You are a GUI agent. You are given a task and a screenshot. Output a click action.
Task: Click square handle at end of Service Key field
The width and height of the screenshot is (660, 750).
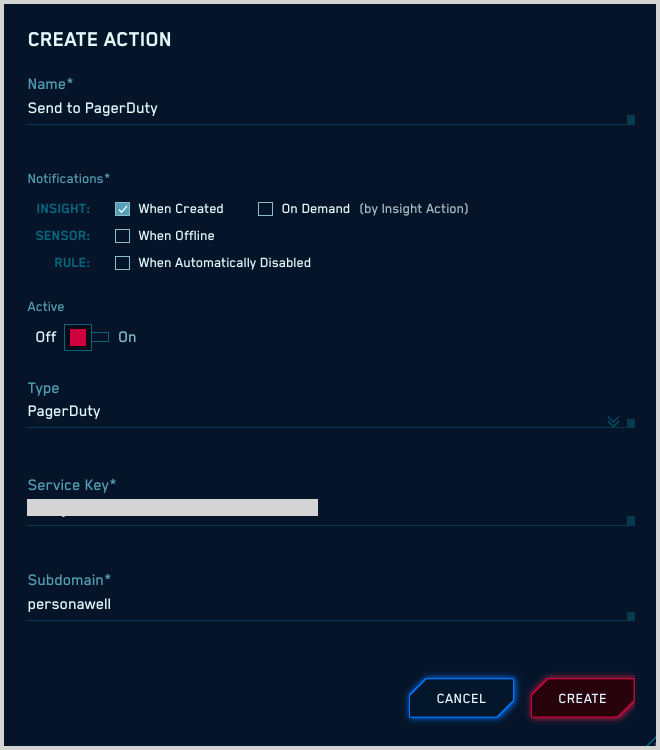631,520
